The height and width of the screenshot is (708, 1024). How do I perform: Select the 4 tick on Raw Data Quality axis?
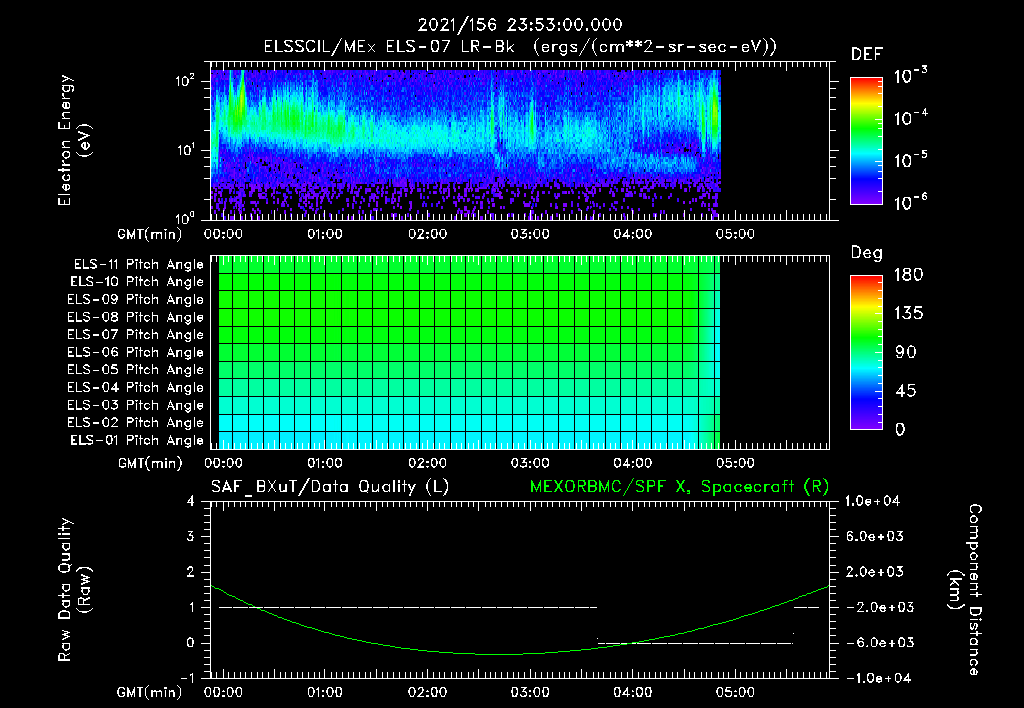point(190,501)
